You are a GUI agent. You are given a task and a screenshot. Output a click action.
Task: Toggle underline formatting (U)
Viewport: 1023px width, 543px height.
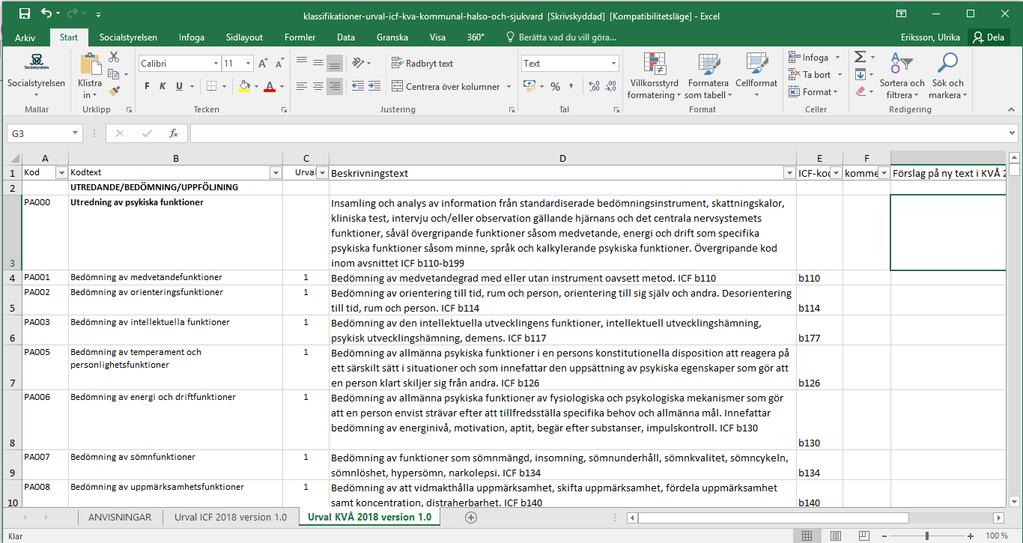point(179,86)
